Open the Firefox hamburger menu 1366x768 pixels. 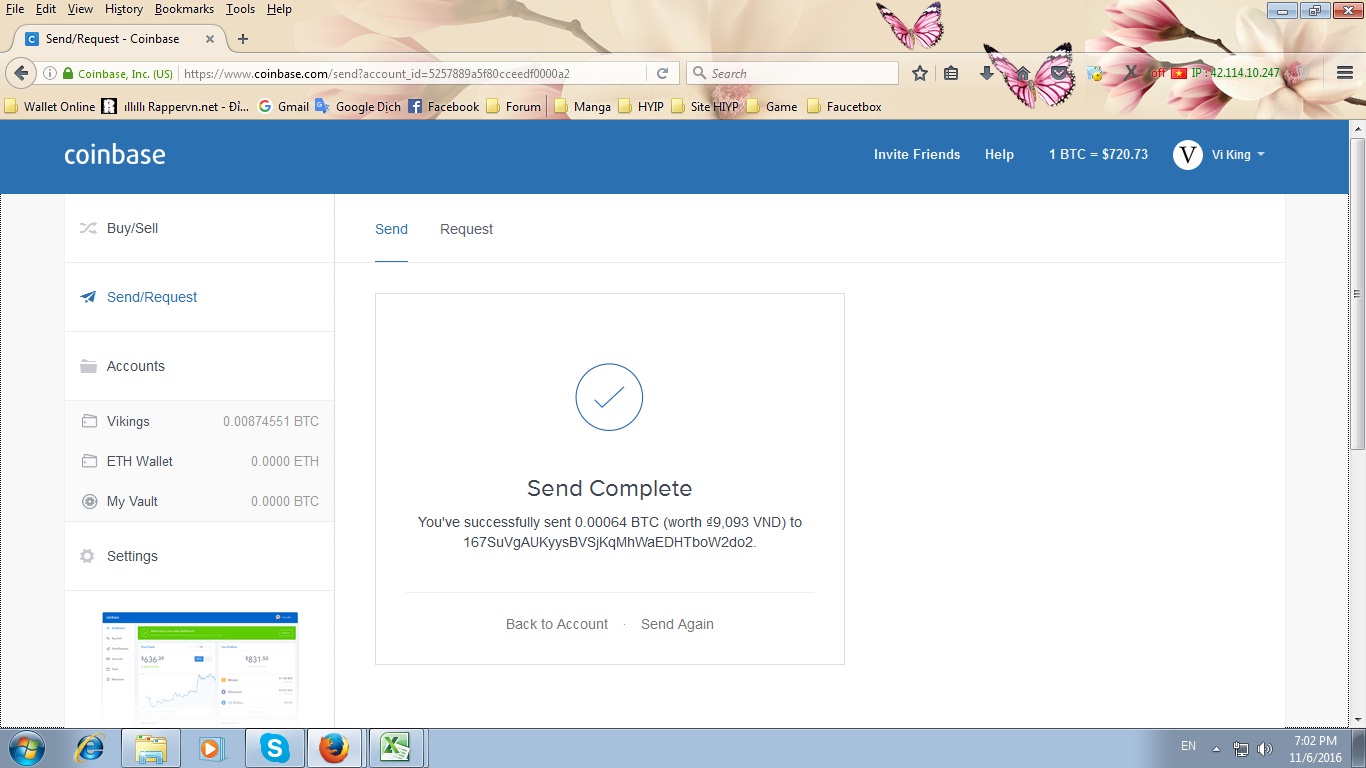[x=1345, y=73]
